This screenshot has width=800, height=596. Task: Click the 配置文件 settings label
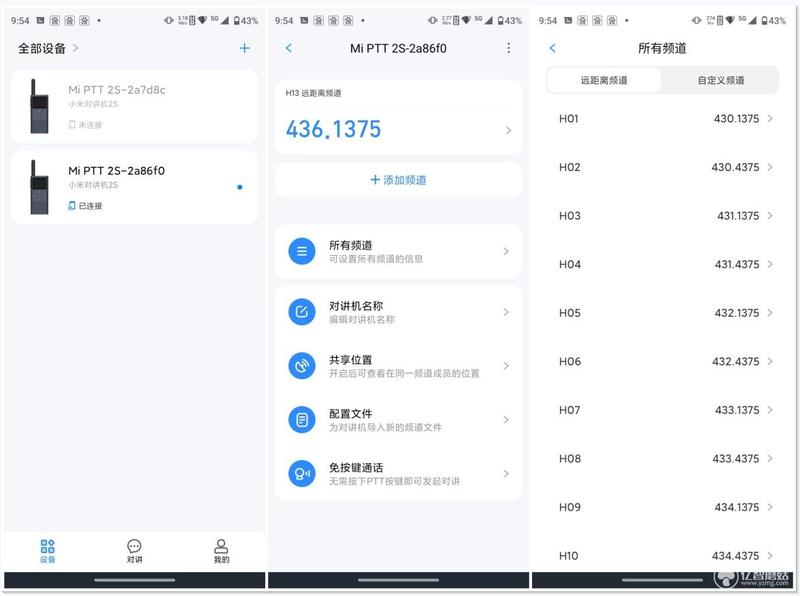click(351, 414)
